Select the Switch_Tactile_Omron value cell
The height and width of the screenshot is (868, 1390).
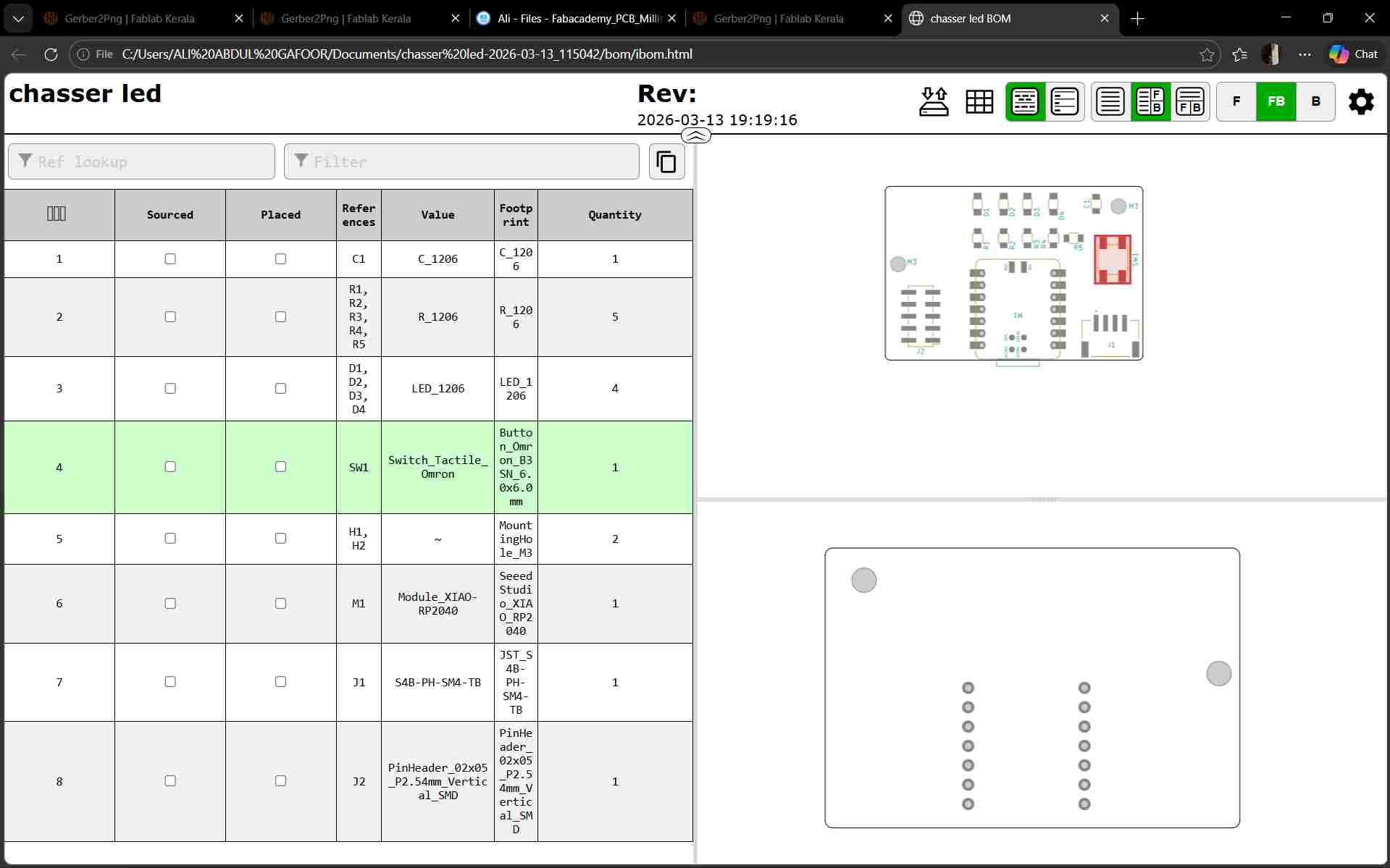point(437,467)
